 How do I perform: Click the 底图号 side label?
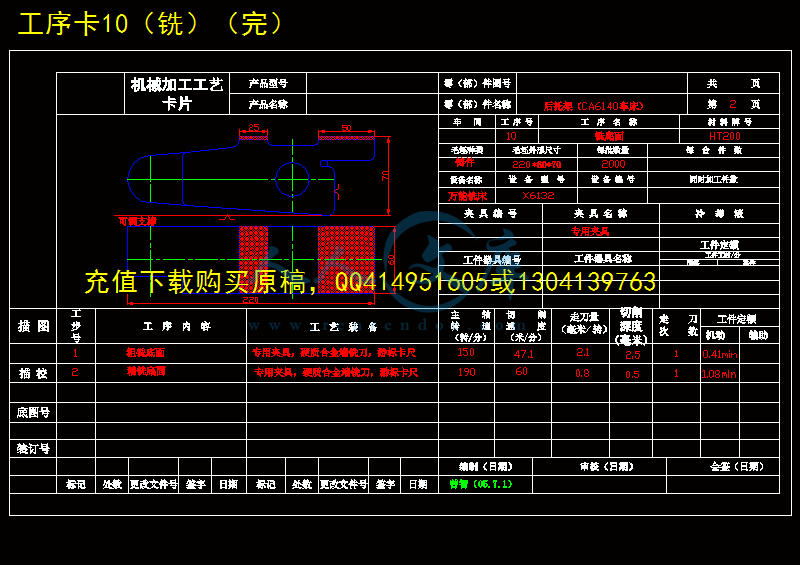pyautogui.click(x=33, y=412)
